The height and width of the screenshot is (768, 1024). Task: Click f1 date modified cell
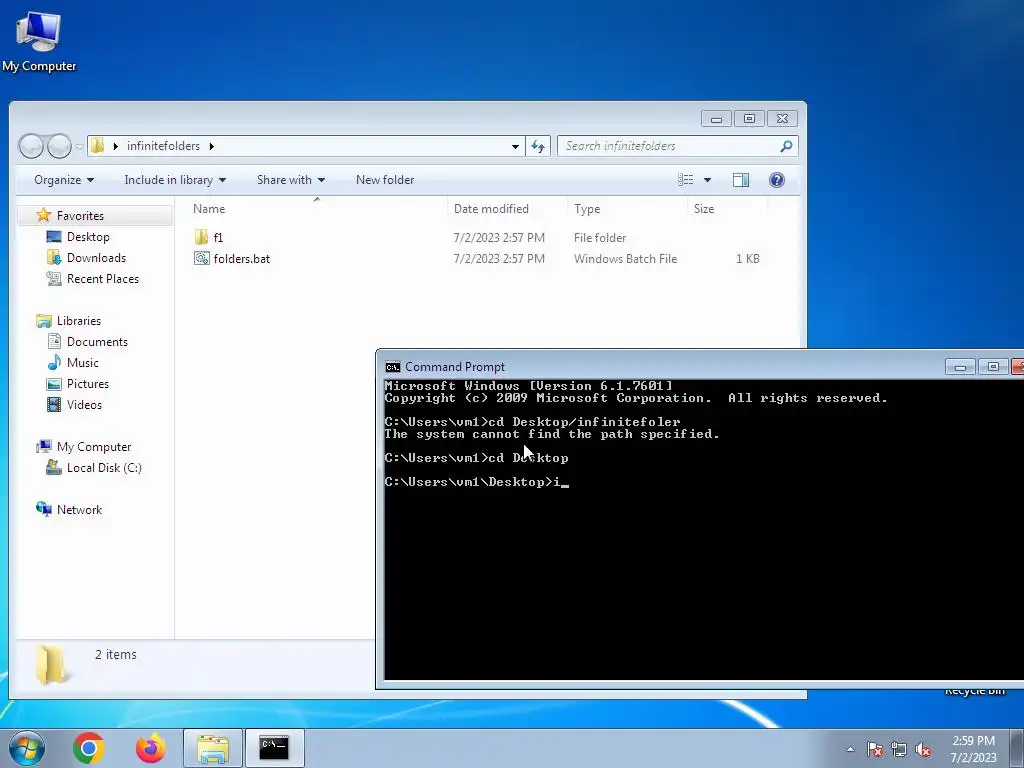point(499,238)
